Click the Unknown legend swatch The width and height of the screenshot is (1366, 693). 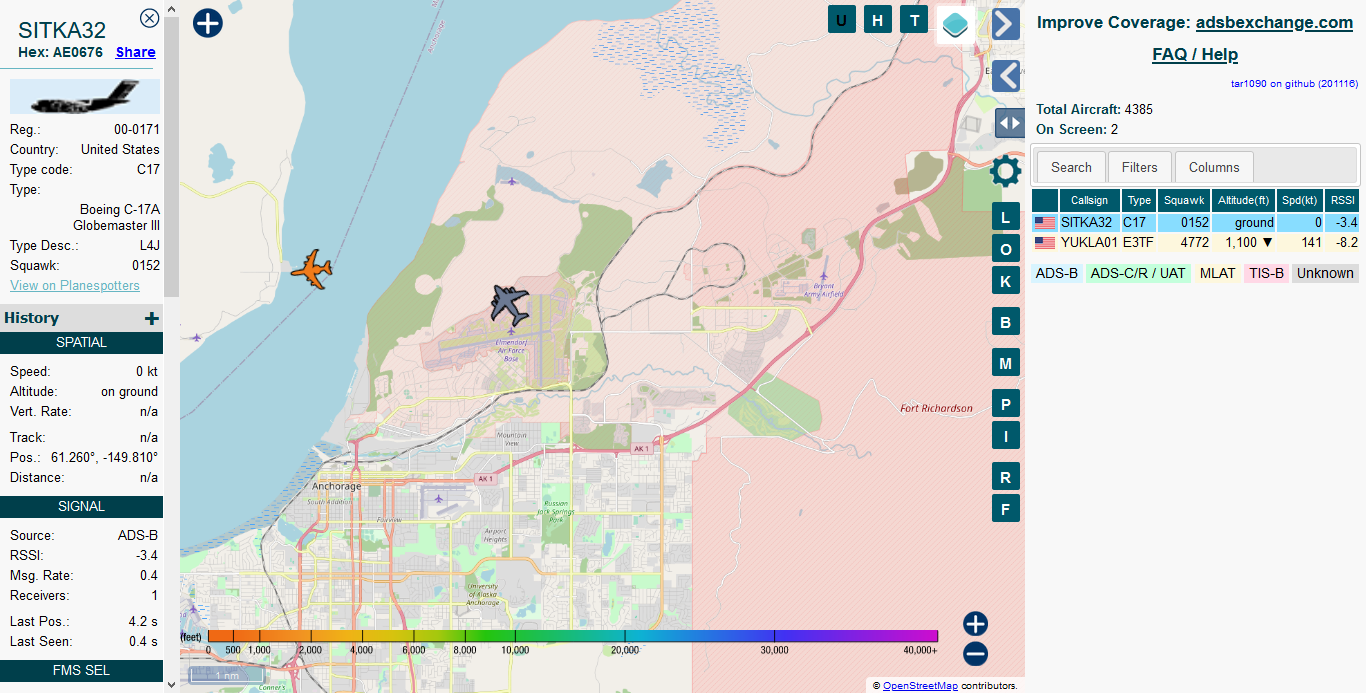[1325, 273]
